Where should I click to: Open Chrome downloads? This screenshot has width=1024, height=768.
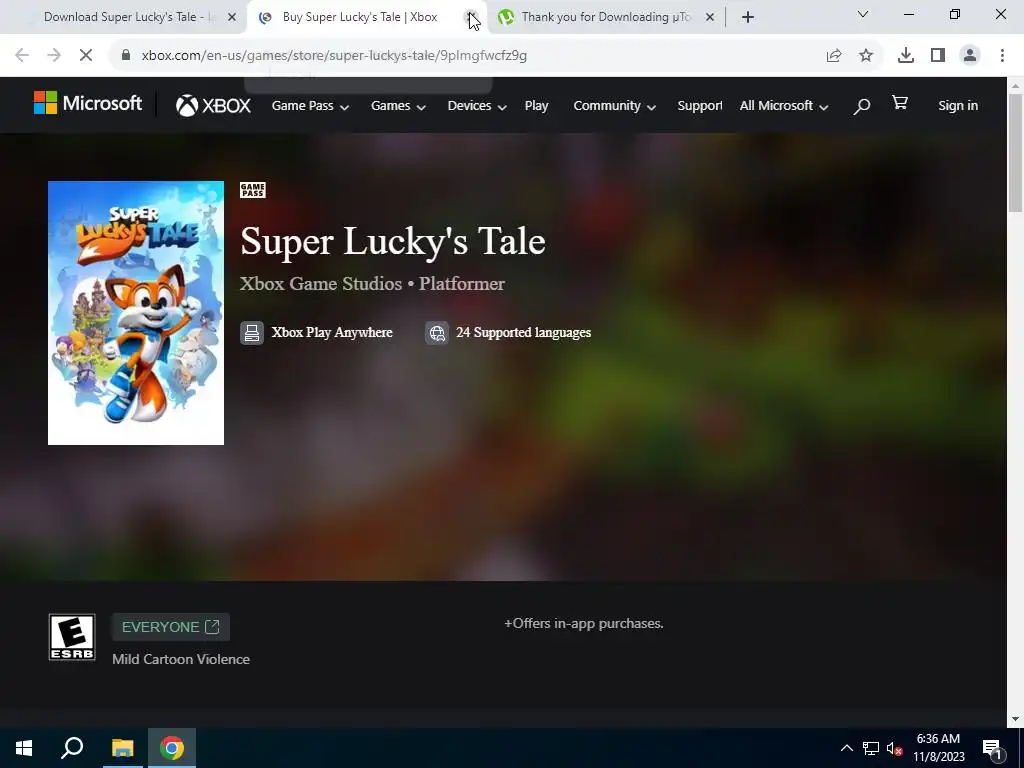click(x=906, y=56)
